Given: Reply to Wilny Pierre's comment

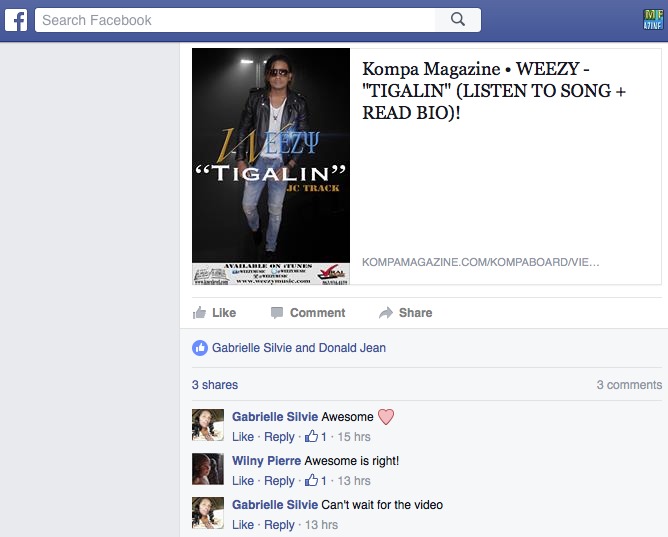Looking at the screenshot, I should tap(279, 481).
